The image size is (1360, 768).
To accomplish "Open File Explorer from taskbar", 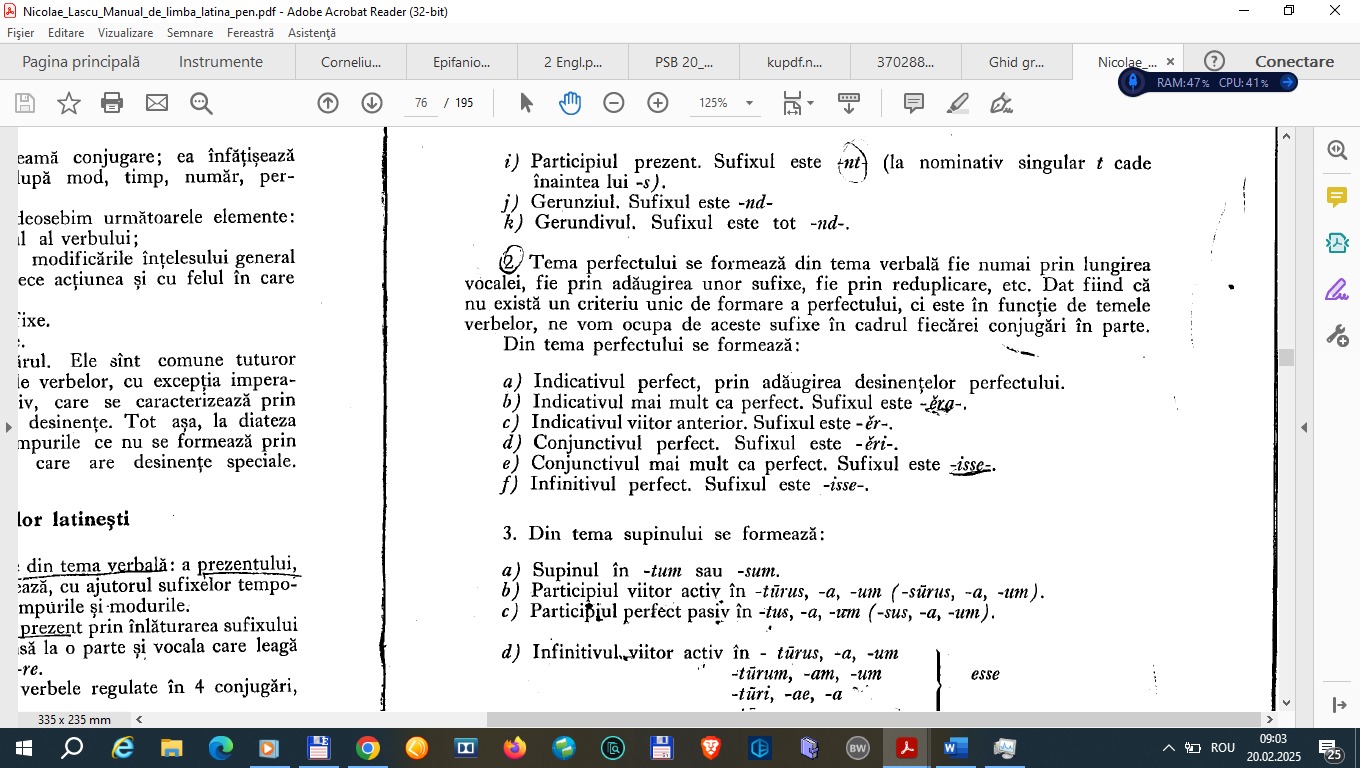I will [172, 748].
